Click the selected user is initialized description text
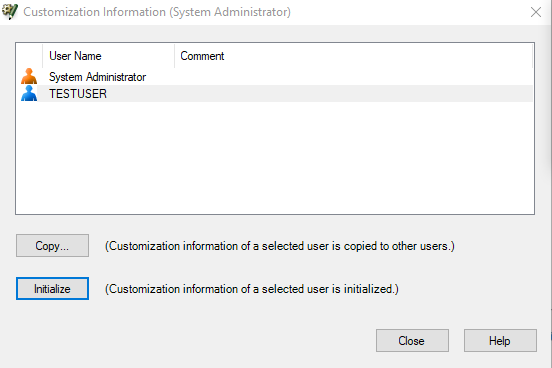 tap(252, 289)
